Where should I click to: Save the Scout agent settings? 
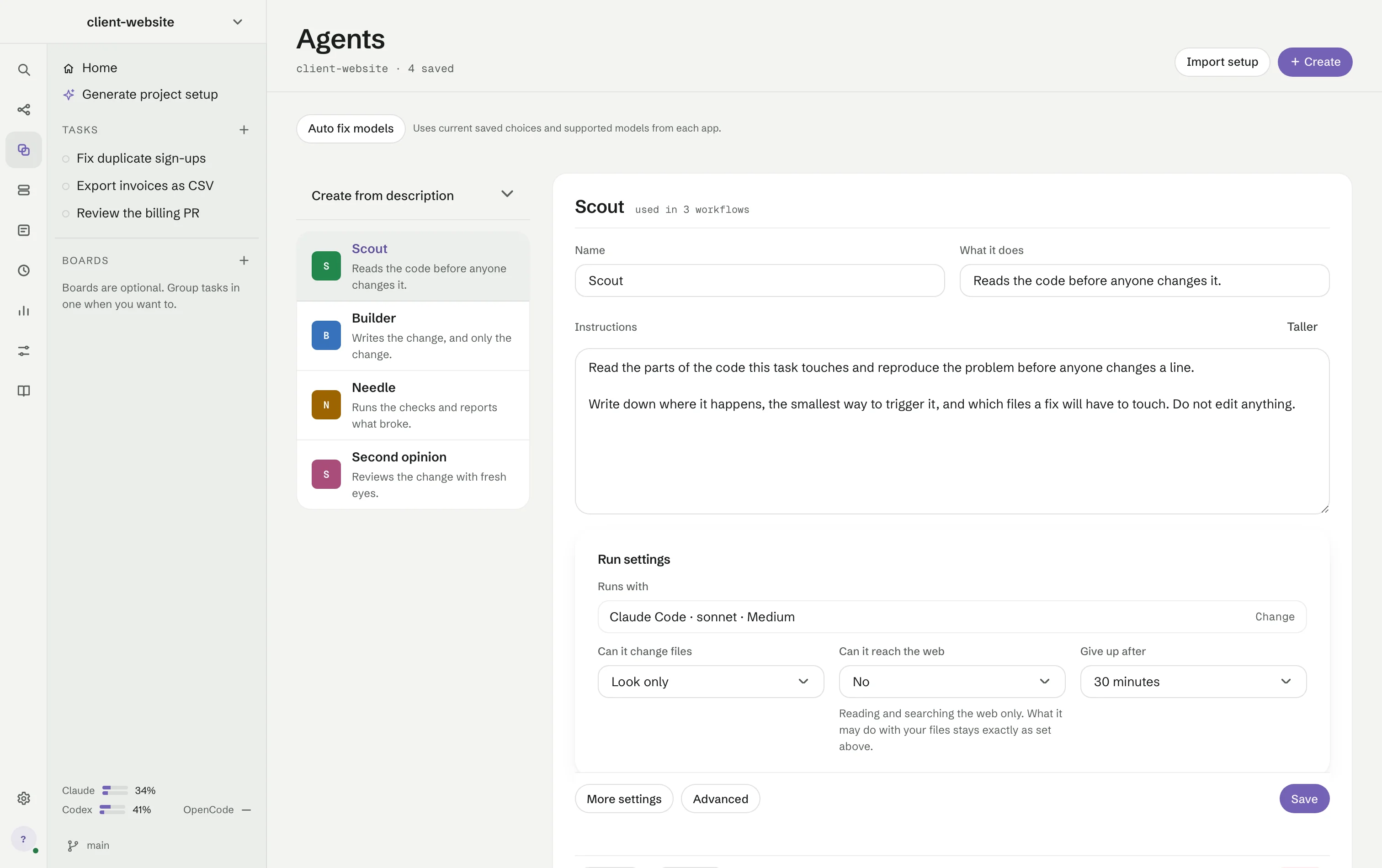[1304, 799]
